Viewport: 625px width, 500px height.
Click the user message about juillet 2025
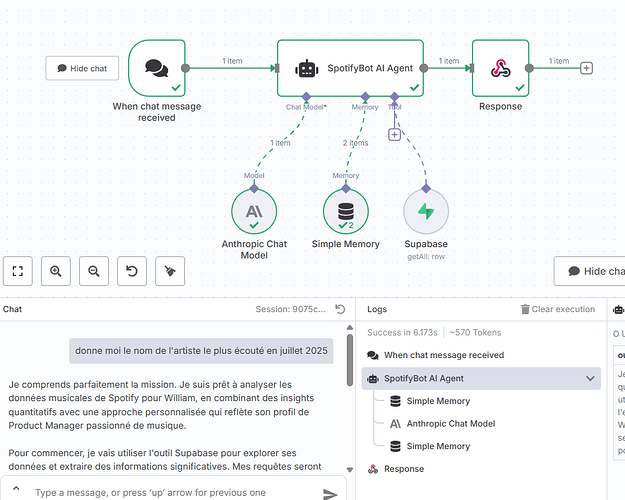pyautogui.click(x=201, y=351)
